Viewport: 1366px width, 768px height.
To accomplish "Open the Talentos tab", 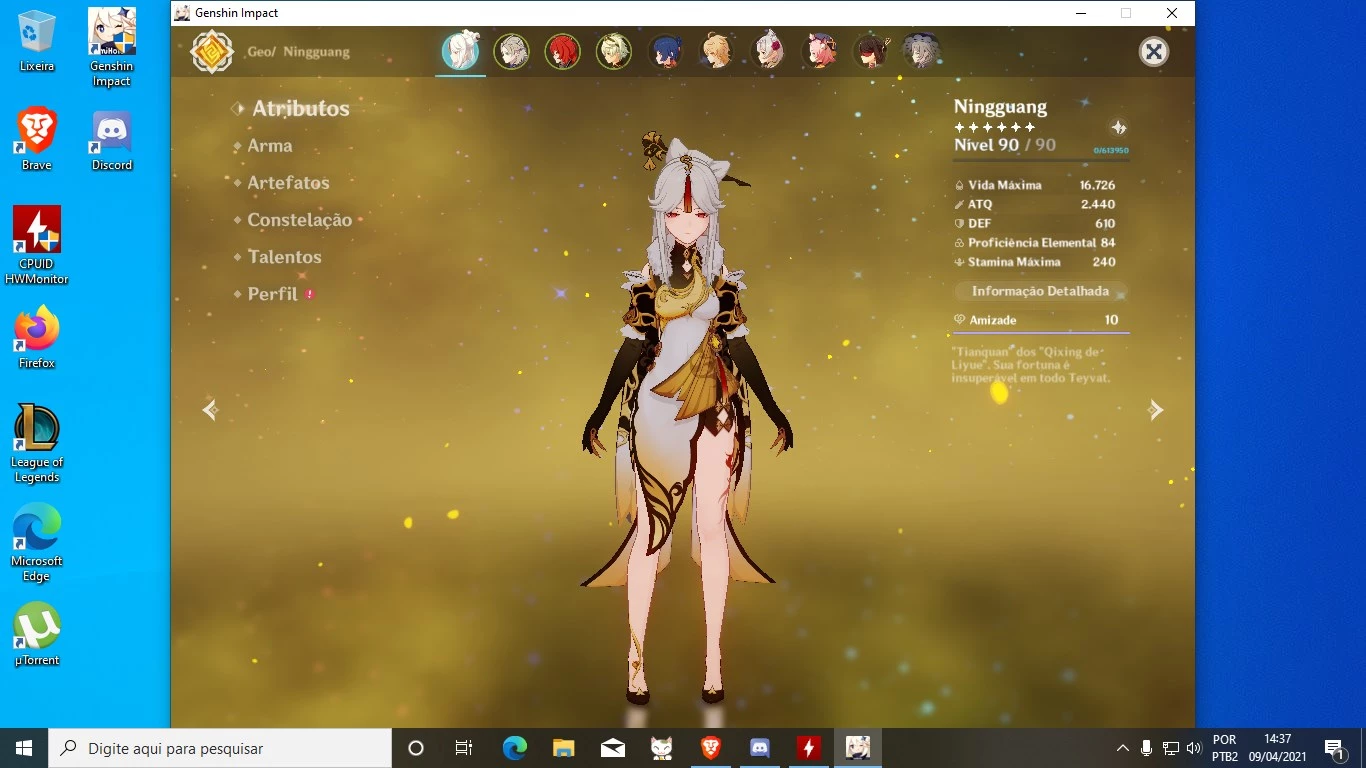I will pos(285,257).
